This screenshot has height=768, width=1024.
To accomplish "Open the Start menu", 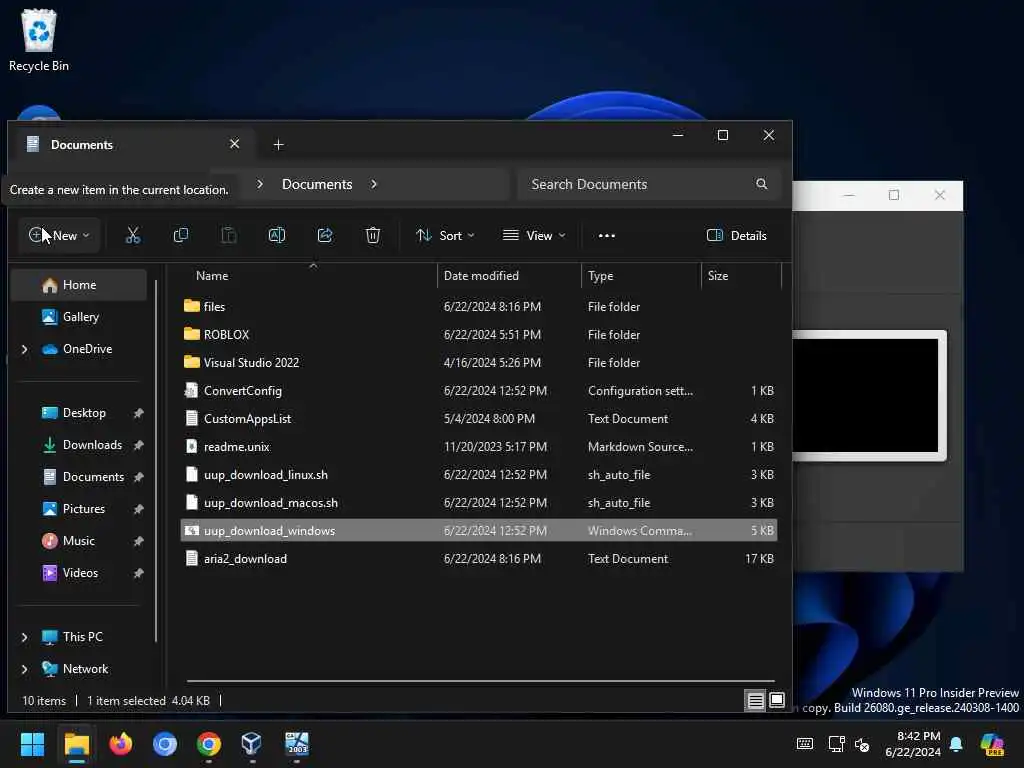I will pyautogui.click(x=32, y=744).
